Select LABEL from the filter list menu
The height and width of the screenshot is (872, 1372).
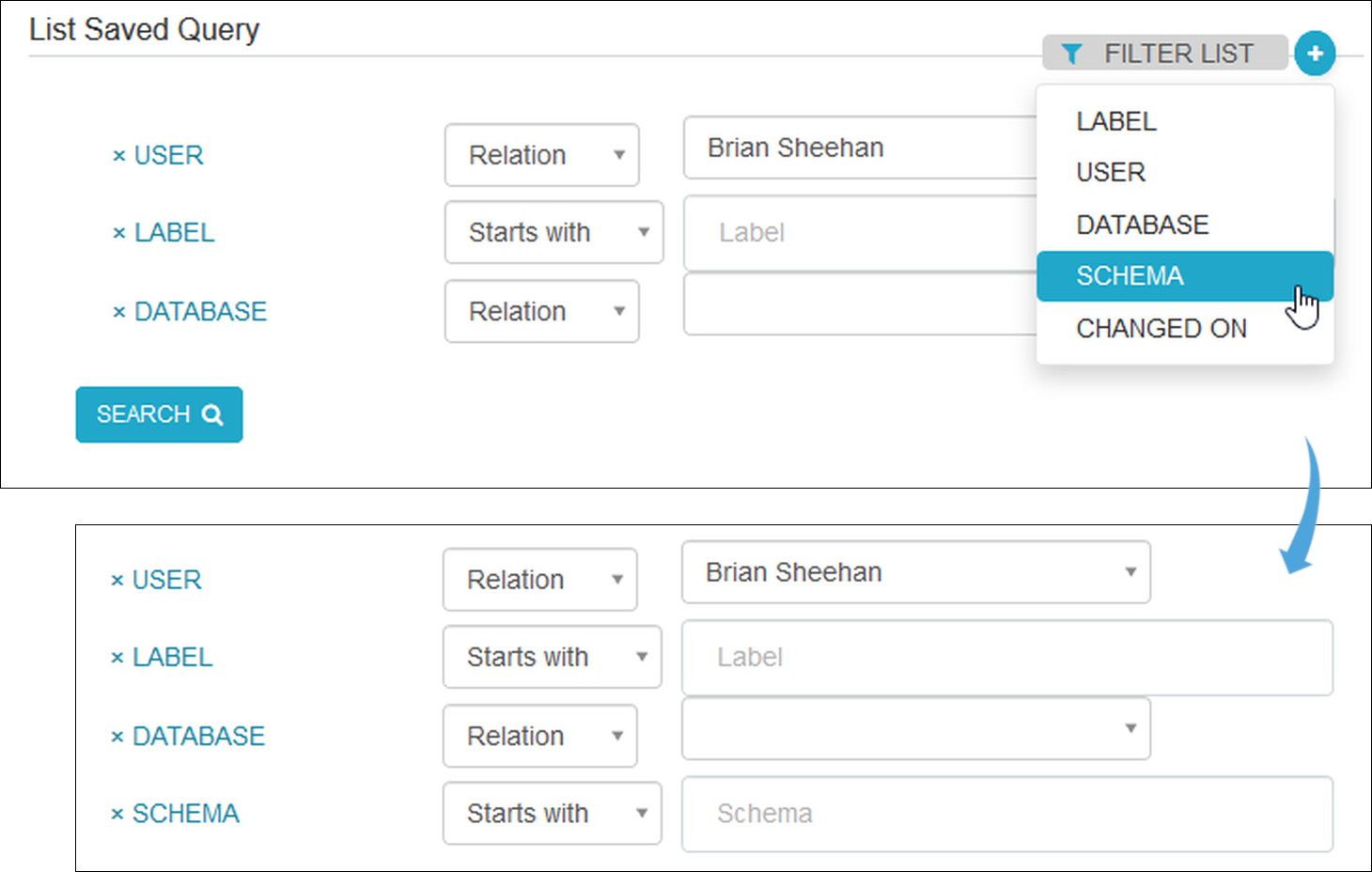pos(1116,121)
